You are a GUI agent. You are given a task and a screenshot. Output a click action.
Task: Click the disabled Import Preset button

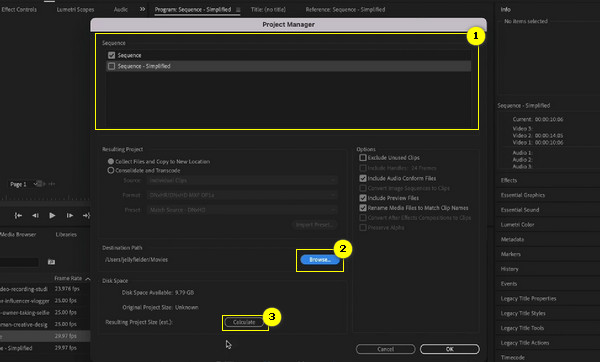click(315, 225)
